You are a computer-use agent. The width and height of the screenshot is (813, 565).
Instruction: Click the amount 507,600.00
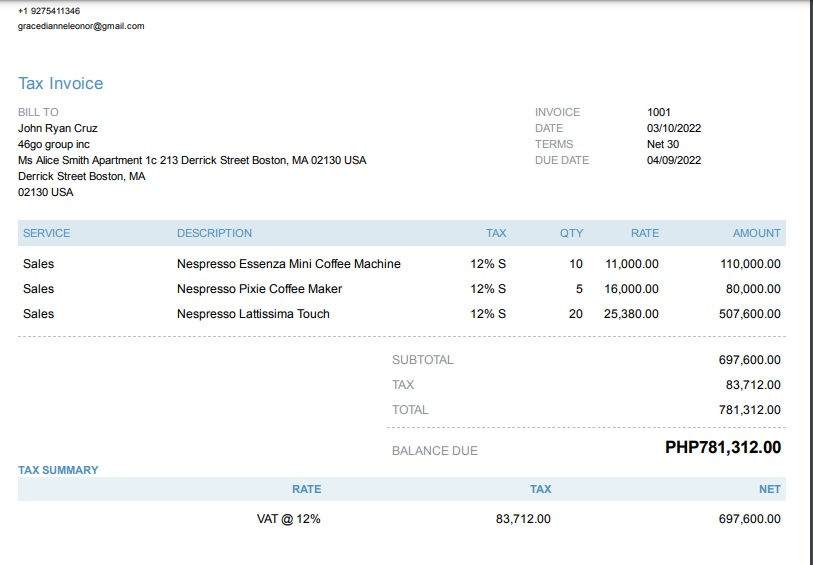(749, 314)
